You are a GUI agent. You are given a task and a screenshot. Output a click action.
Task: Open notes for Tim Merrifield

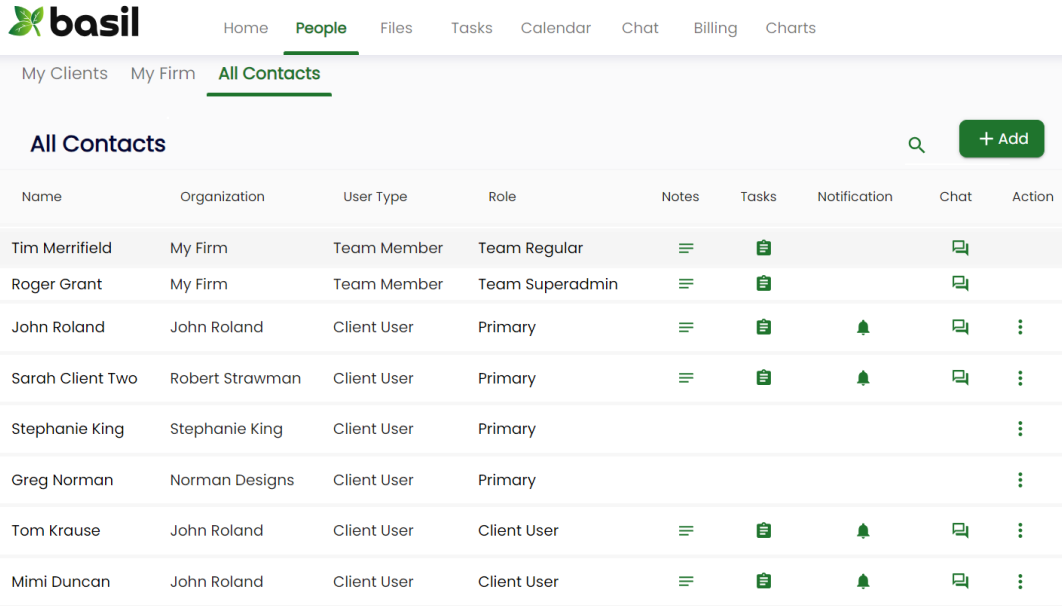(x=686, y=248)
